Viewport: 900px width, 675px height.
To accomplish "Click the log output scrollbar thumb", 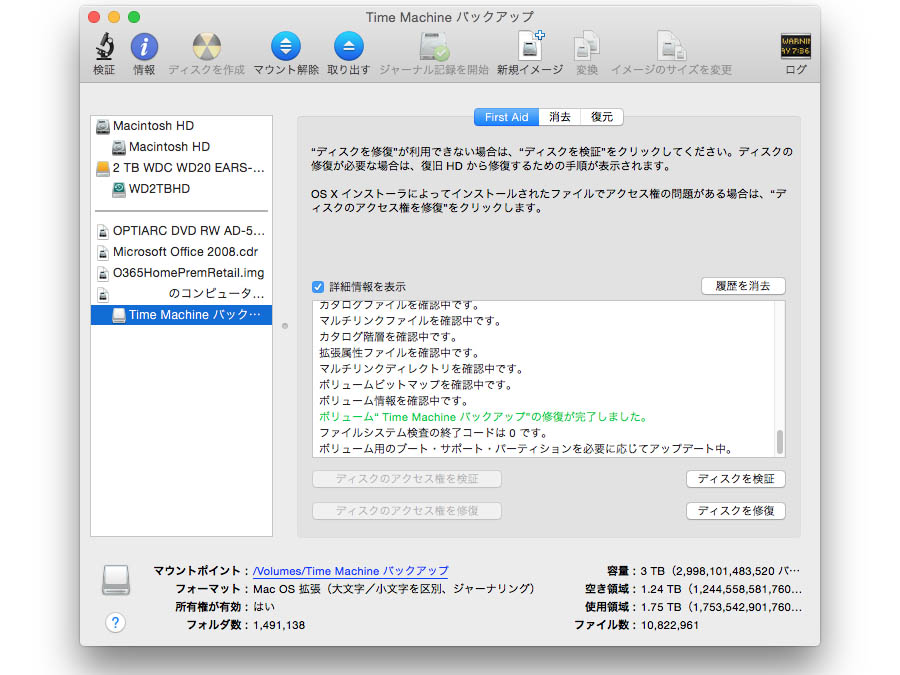I will tap(779, 442).
